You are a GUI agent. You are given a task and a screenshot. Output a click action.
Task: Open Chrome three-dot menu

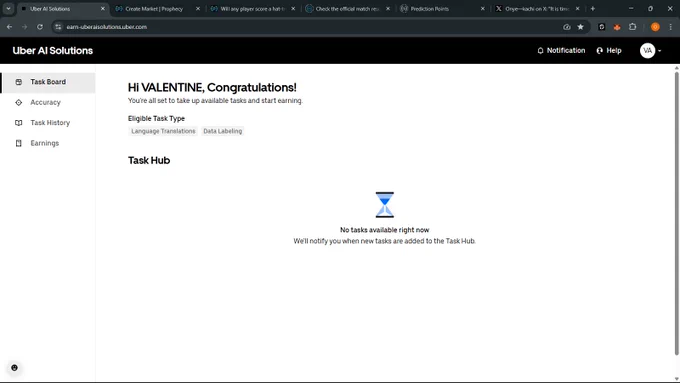(670, 27)
